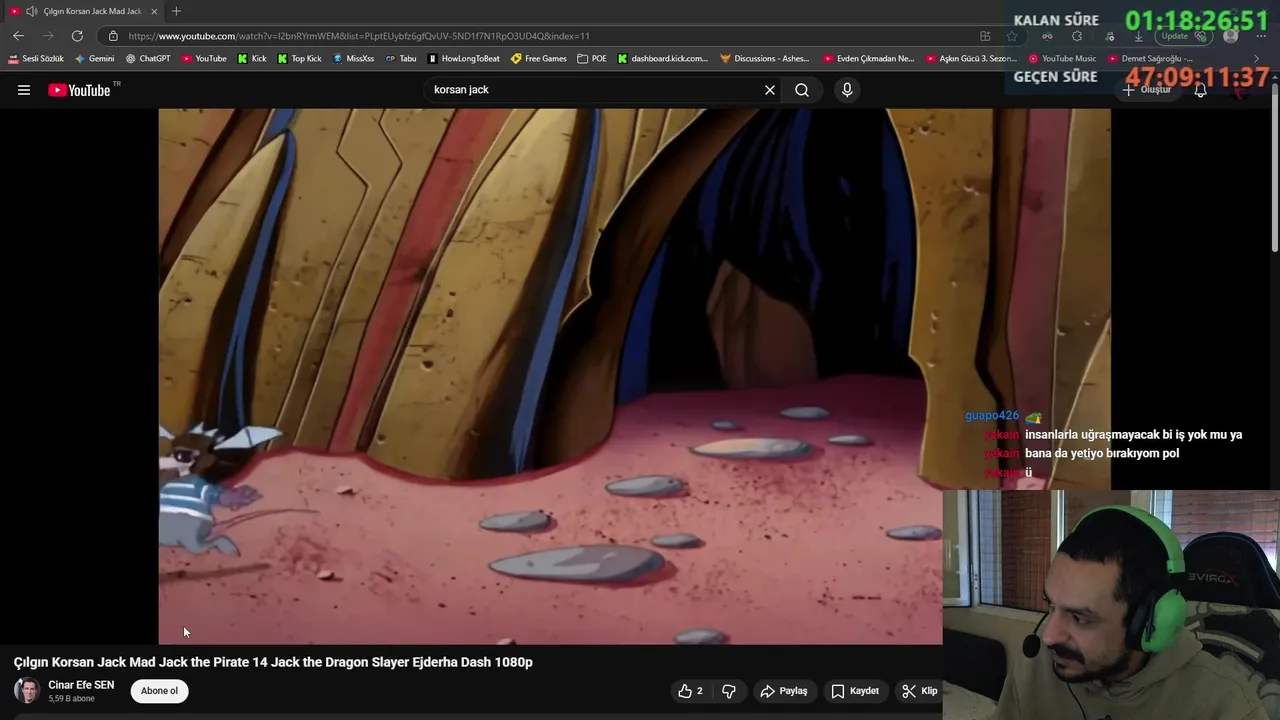
Task: Open the Free Games bookmark
Action: [x=539, y=59]
